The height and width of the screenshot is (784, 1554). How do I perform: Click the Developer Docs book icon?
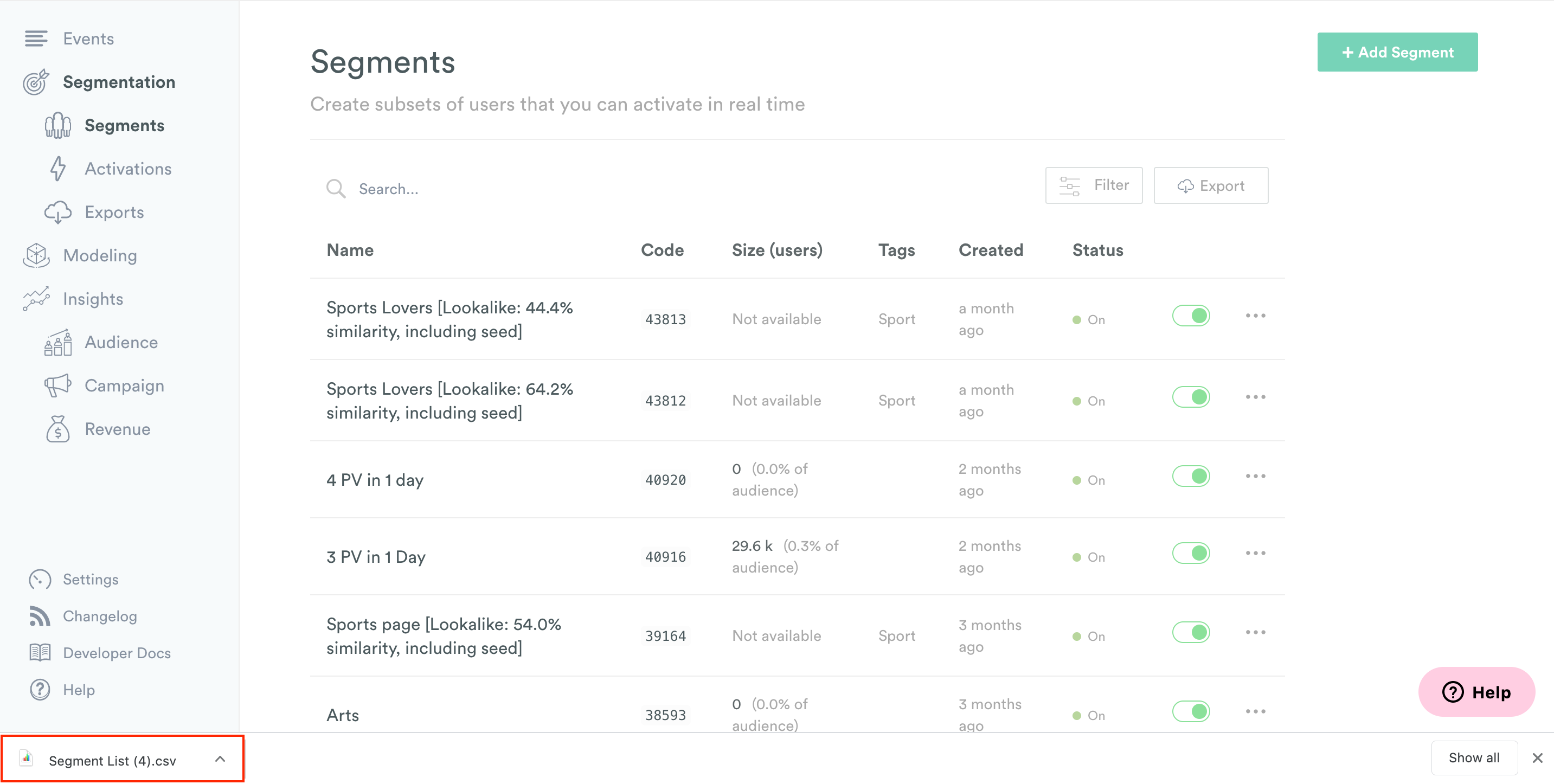40,653
